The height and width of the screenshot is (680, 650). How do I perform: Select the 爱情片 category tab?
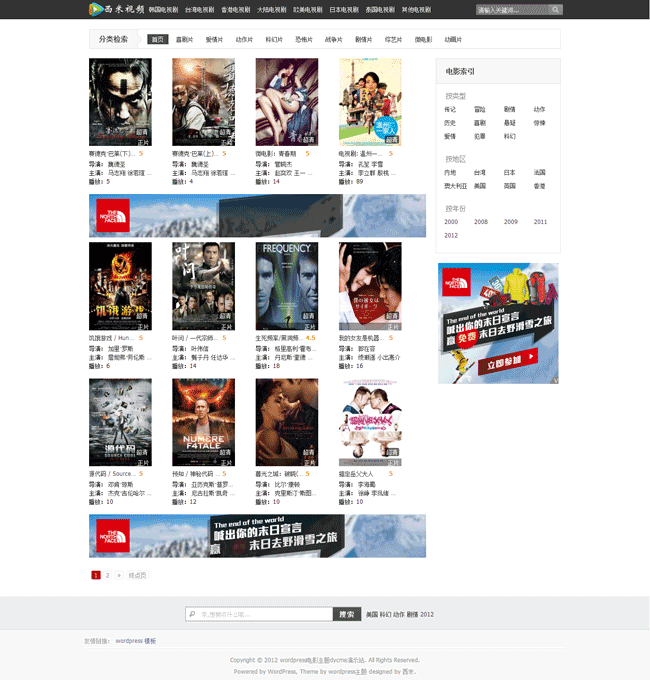[214, 39]
